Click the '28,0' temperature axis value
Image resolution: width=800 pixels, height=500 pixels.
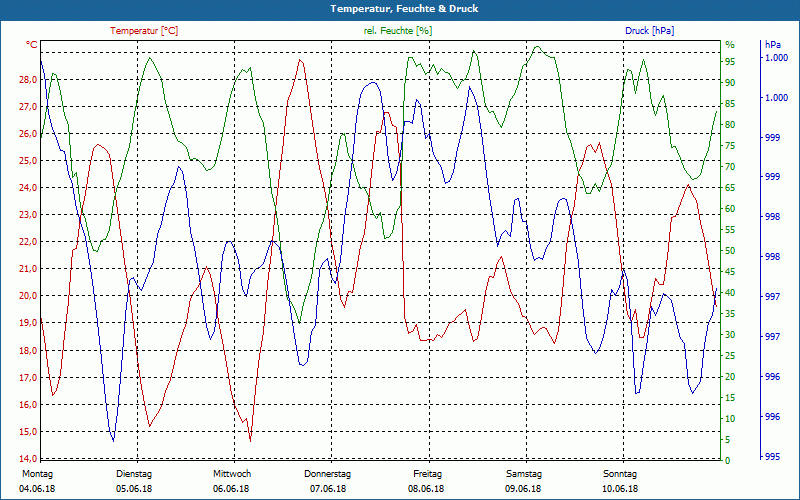click(x=29, y=80)
